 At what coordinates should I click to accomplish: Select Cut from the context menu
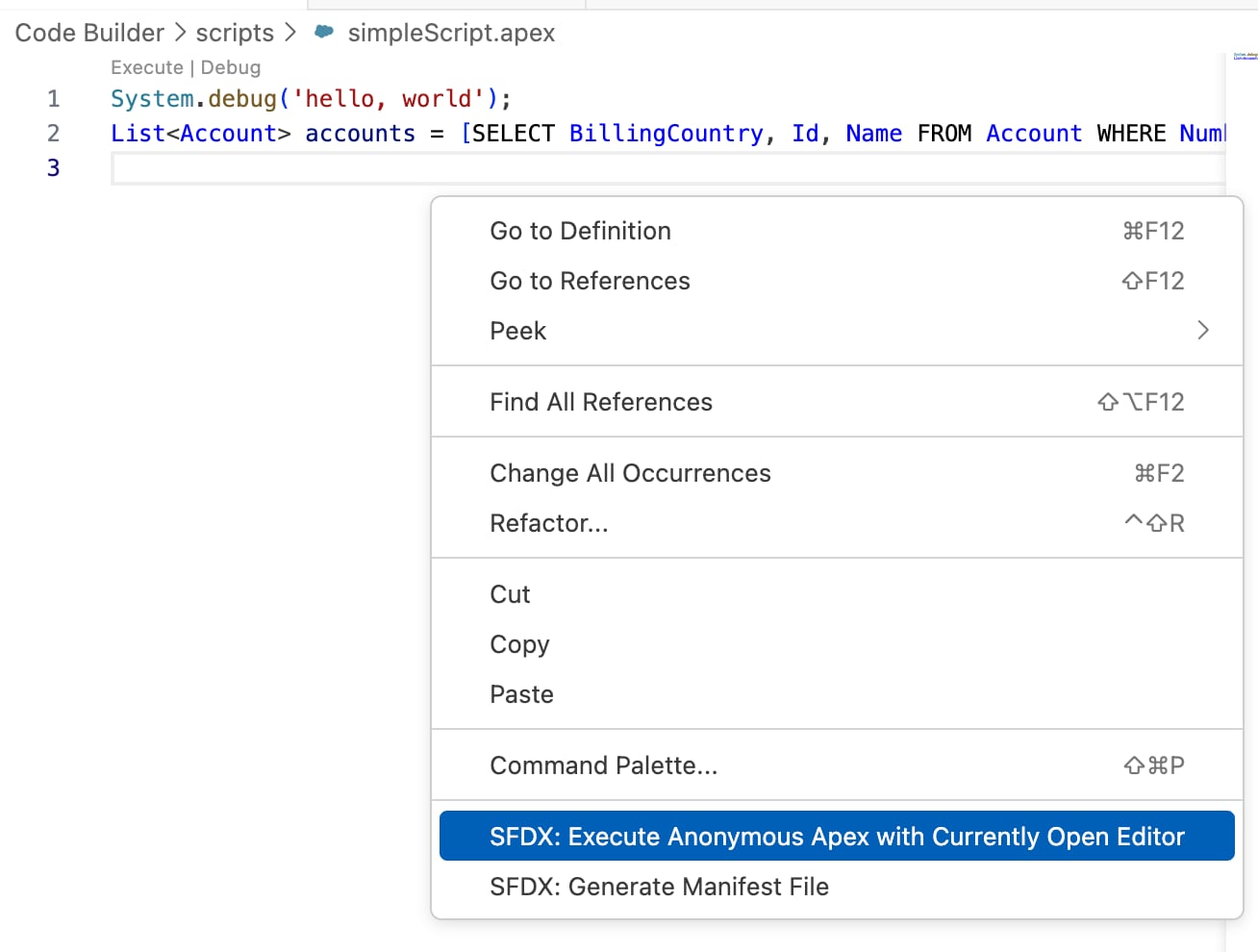click(x=510, y=594)
